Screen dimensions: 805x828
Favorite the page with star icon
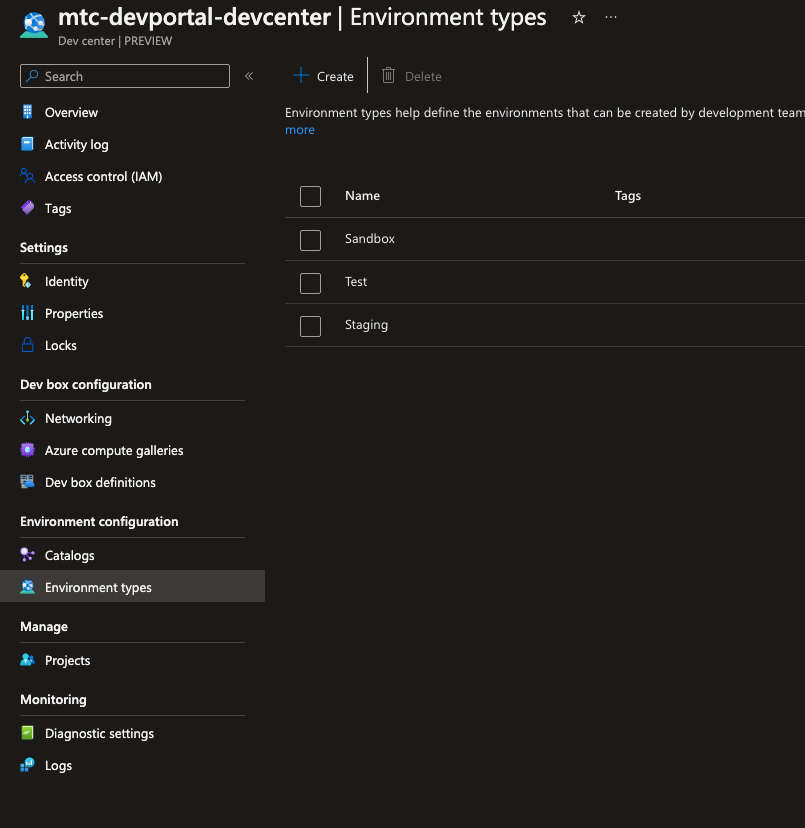pyautogui.click(x=579, y=18)
